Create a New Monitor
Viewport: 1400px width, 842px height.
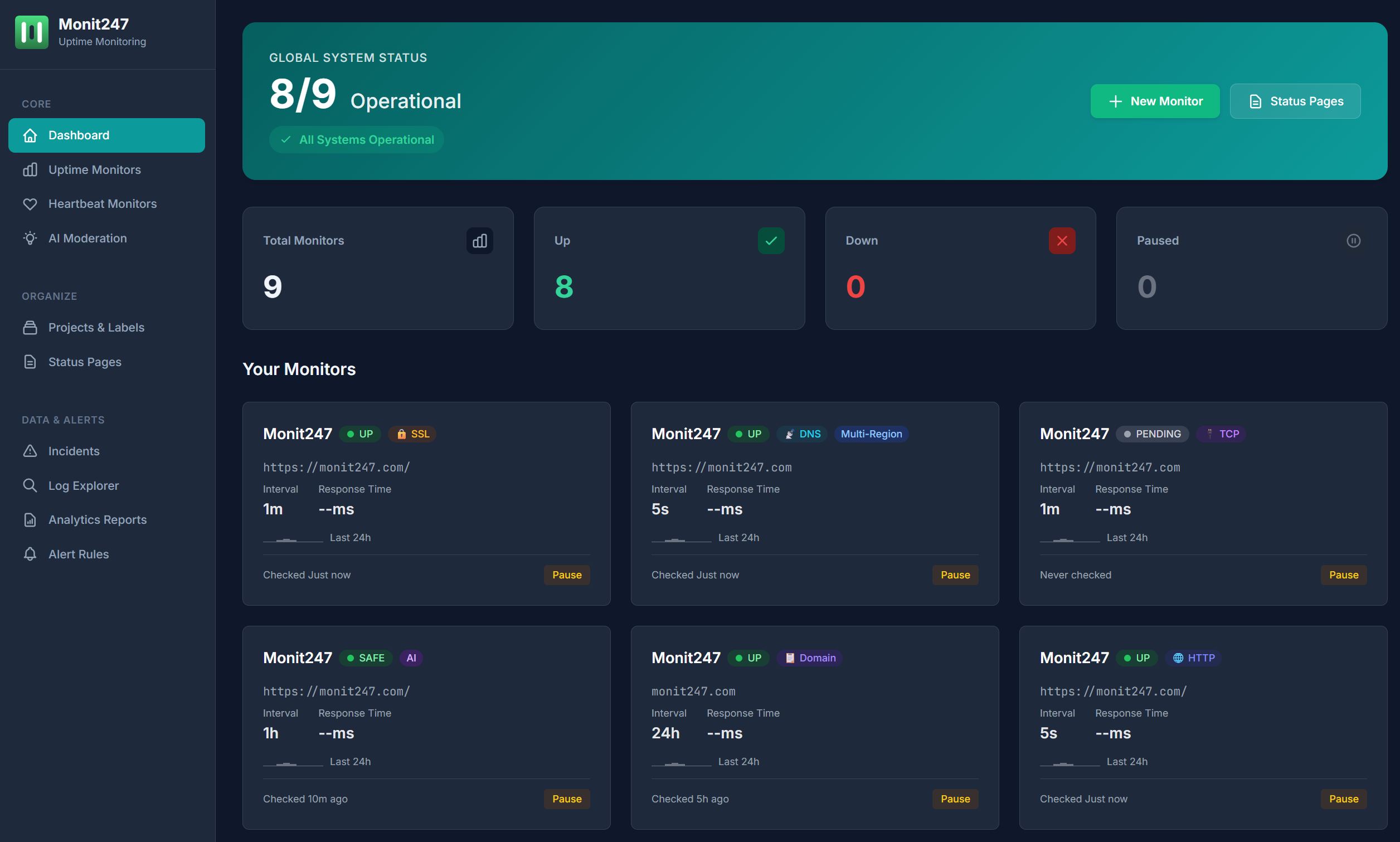(x=1155, y=101)
